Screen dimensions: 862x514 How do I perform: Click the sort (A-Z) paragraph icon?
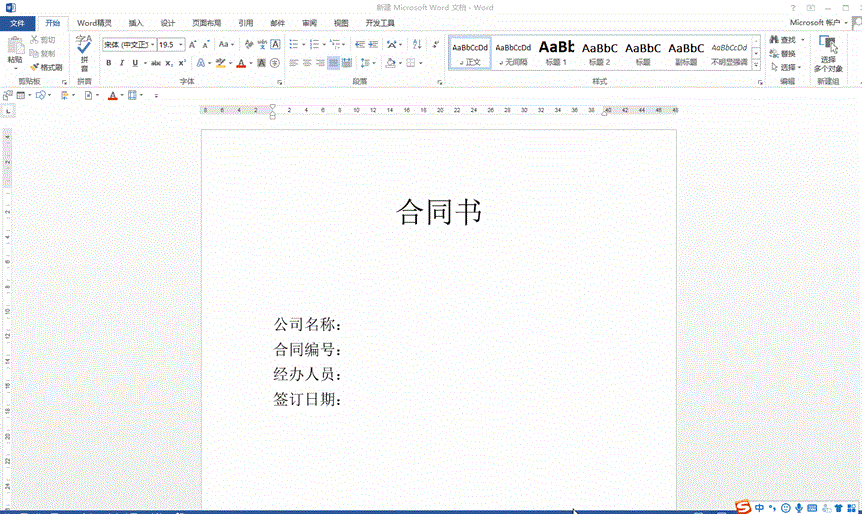tap(415, 44)
